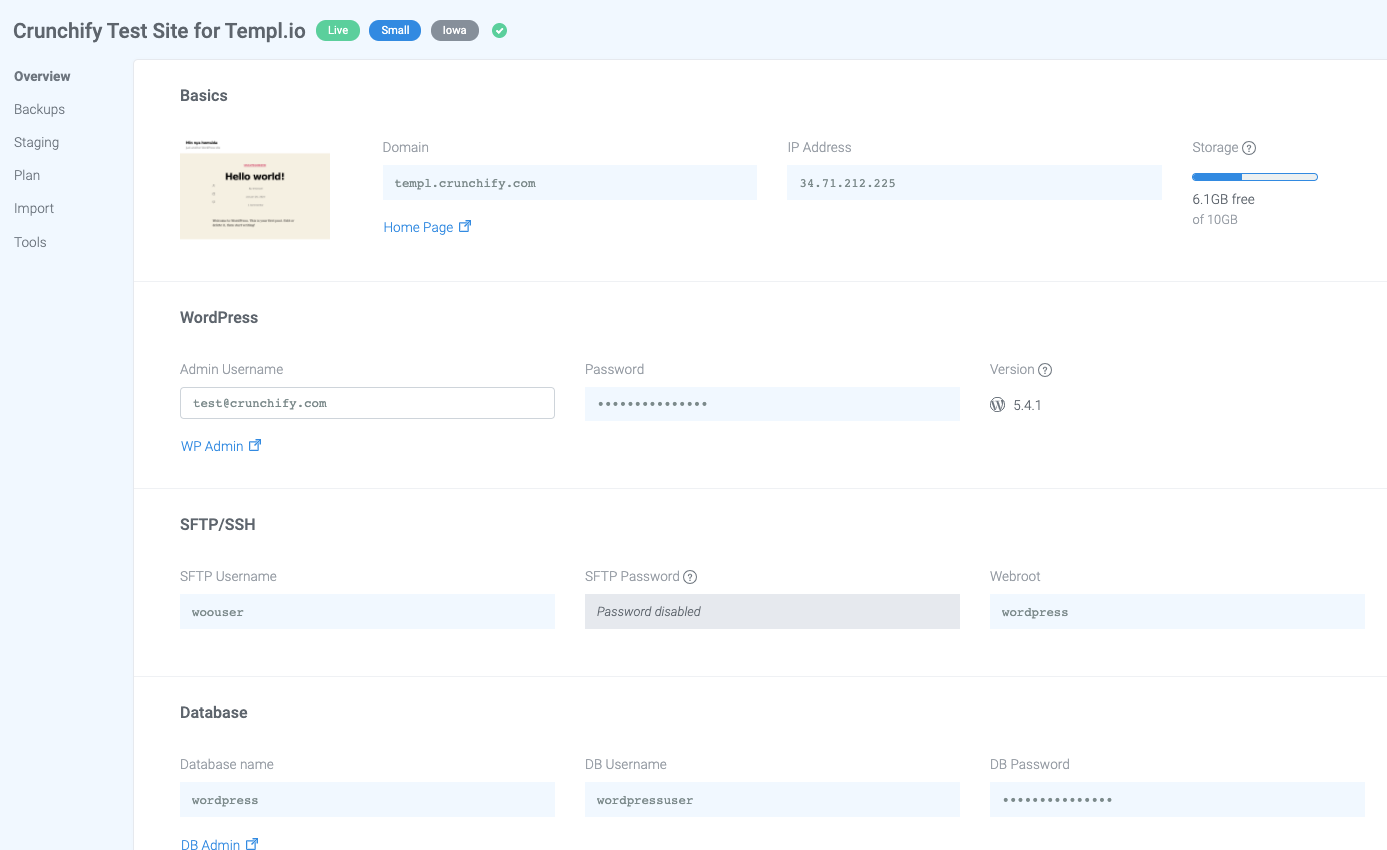Click the Small plan badge

click(395, 30)
